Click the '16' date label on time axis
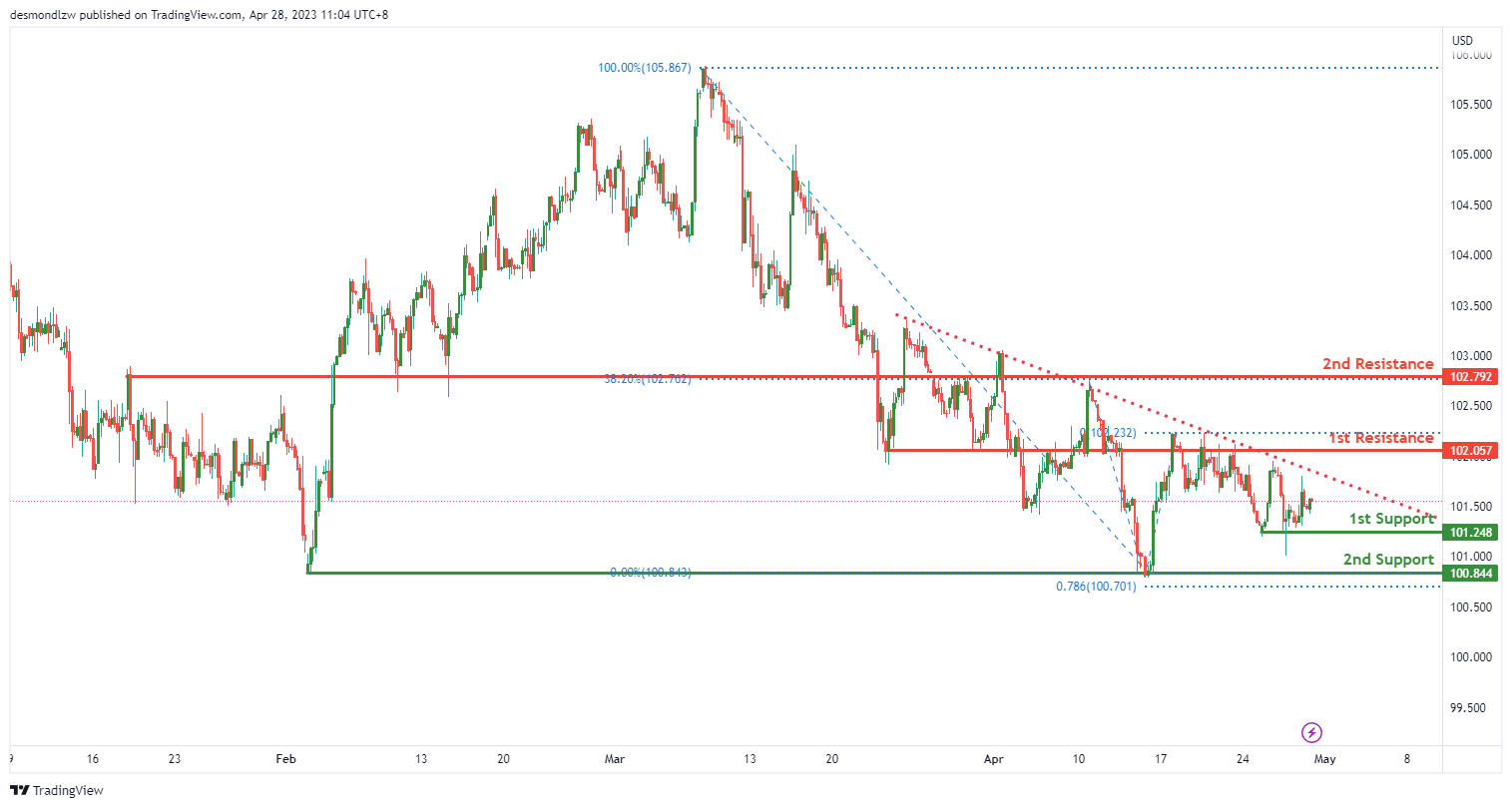1512x808 pixels. tap(93, 759)
